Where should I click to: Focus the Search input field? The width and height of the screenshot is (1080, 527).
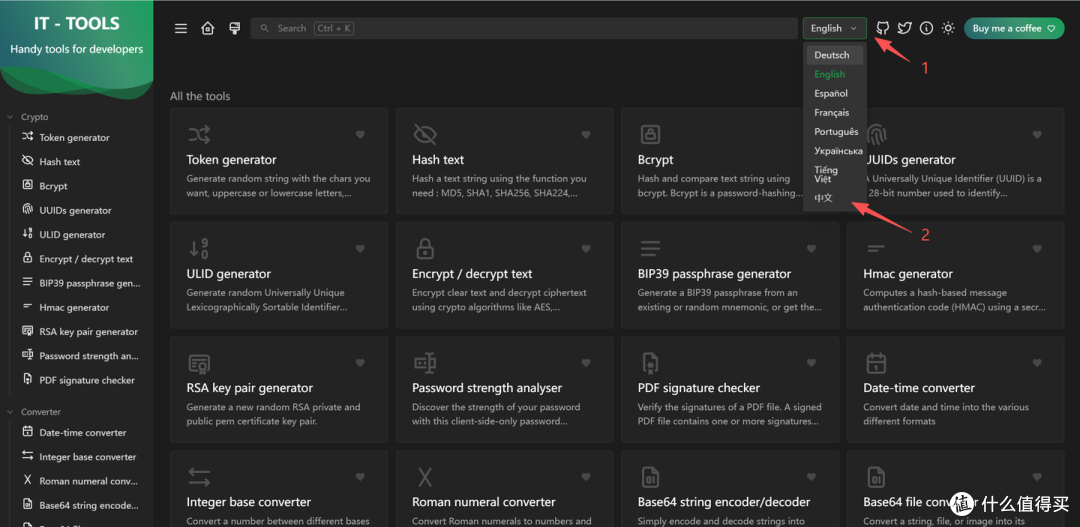[x=523, y=28]
